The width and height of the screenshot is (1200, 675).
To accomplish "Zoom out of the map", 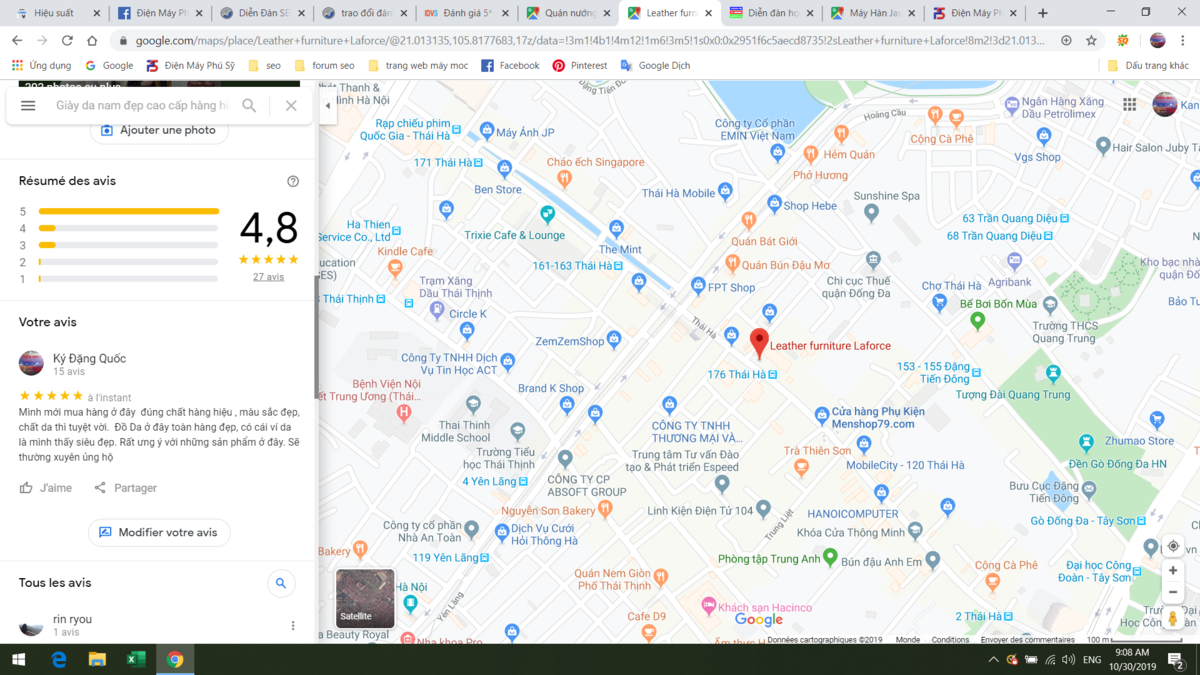I will (x=1173, y=592).
